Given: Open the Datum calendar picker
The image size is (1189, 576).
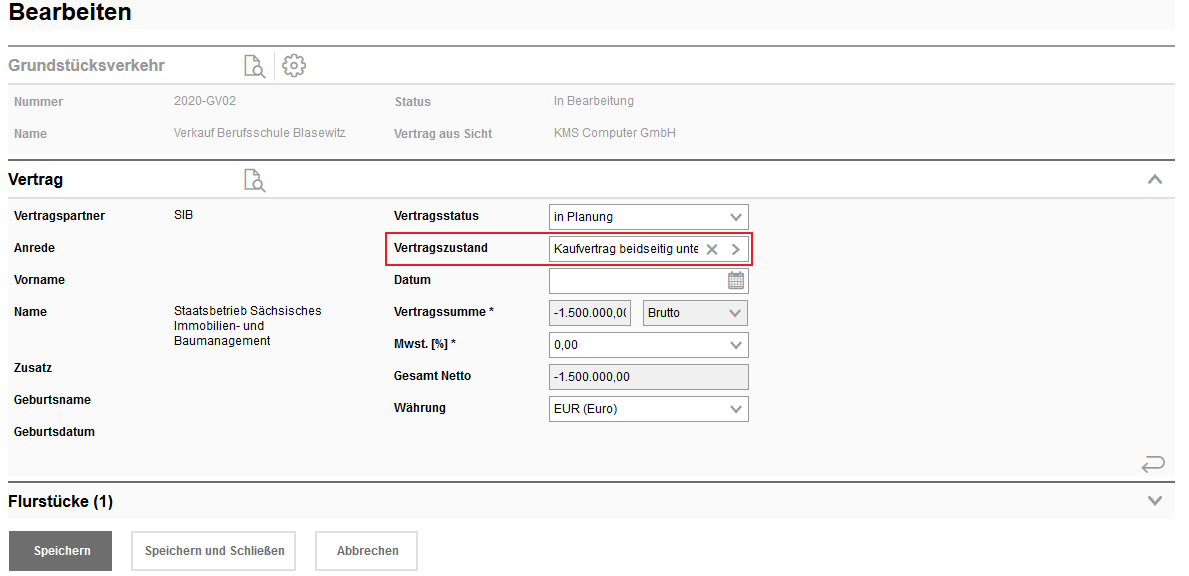Looking at the screenshot, I should coord(736,281).
